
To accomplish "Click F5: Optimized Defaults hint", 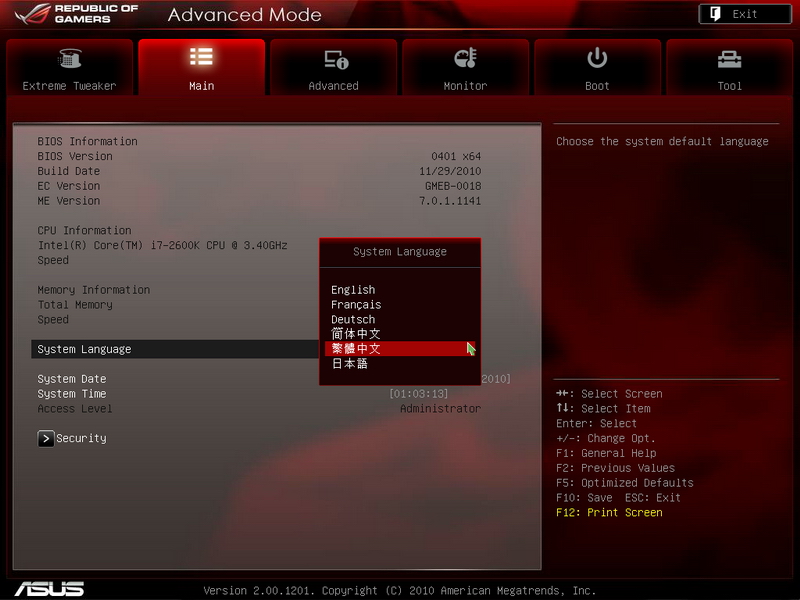I will click(x=624, y=483).
